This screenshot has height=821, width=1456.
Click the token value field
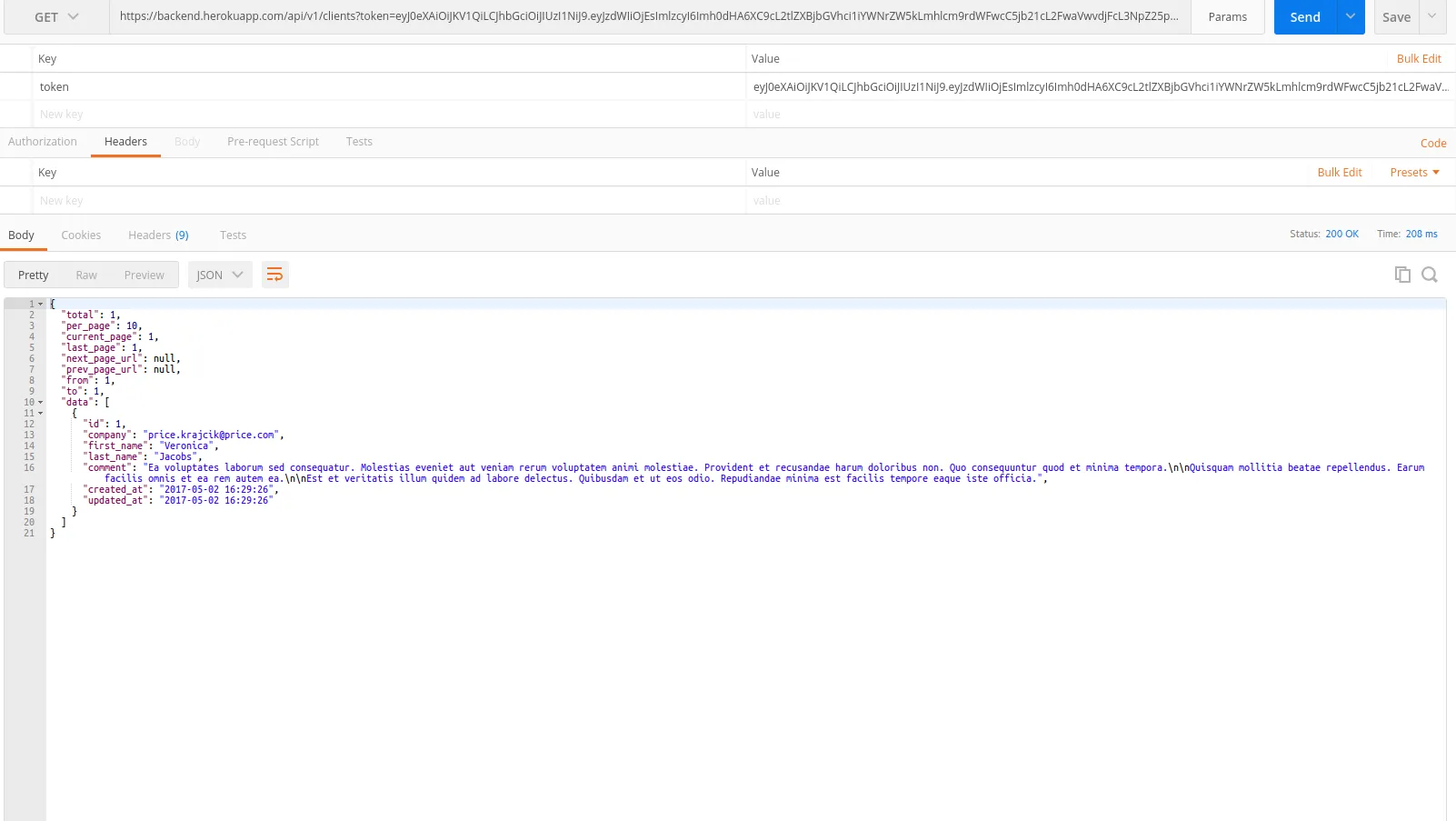(1101, 87)
